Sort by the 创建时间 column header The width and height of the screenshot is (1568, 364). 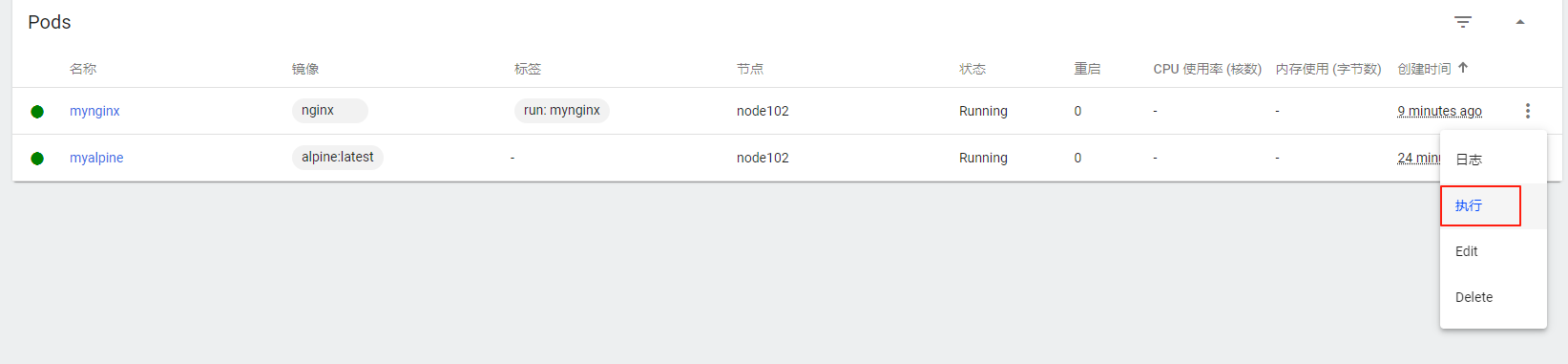pos(1424,69)
